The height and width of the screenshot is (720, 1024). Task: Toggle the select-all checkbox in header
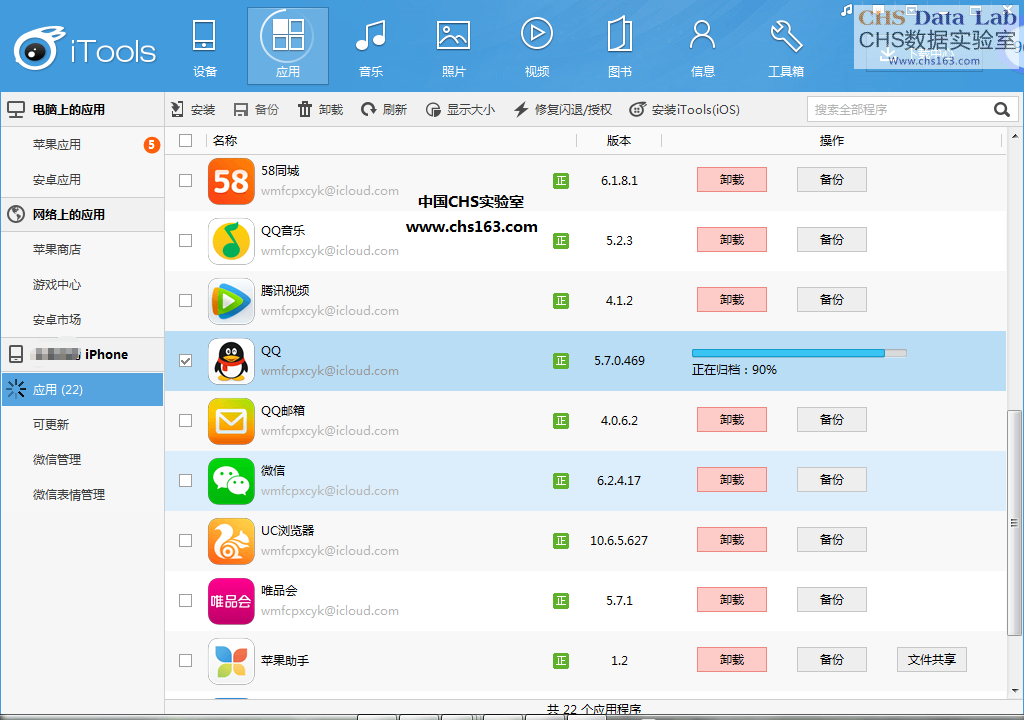click(x=185, y=140)
